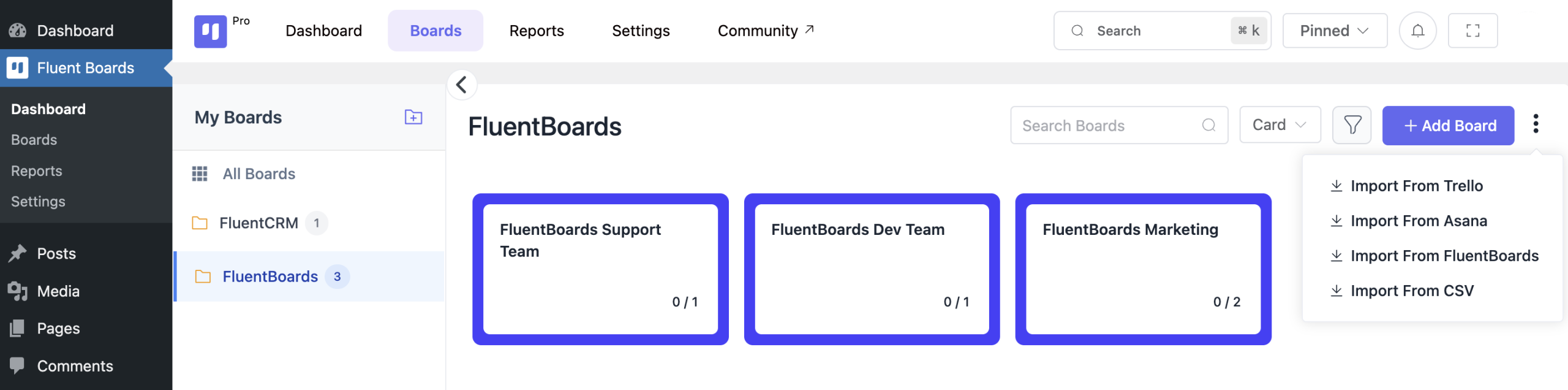Click the three-dot more options icon
Viewport: 1568px width, 390px height.
coord(1536,124)
